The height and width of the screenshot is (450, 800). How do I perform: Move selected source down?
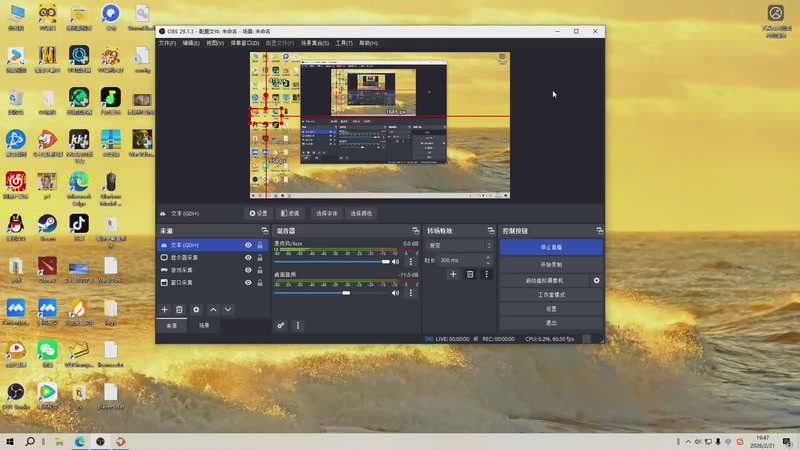228,310
